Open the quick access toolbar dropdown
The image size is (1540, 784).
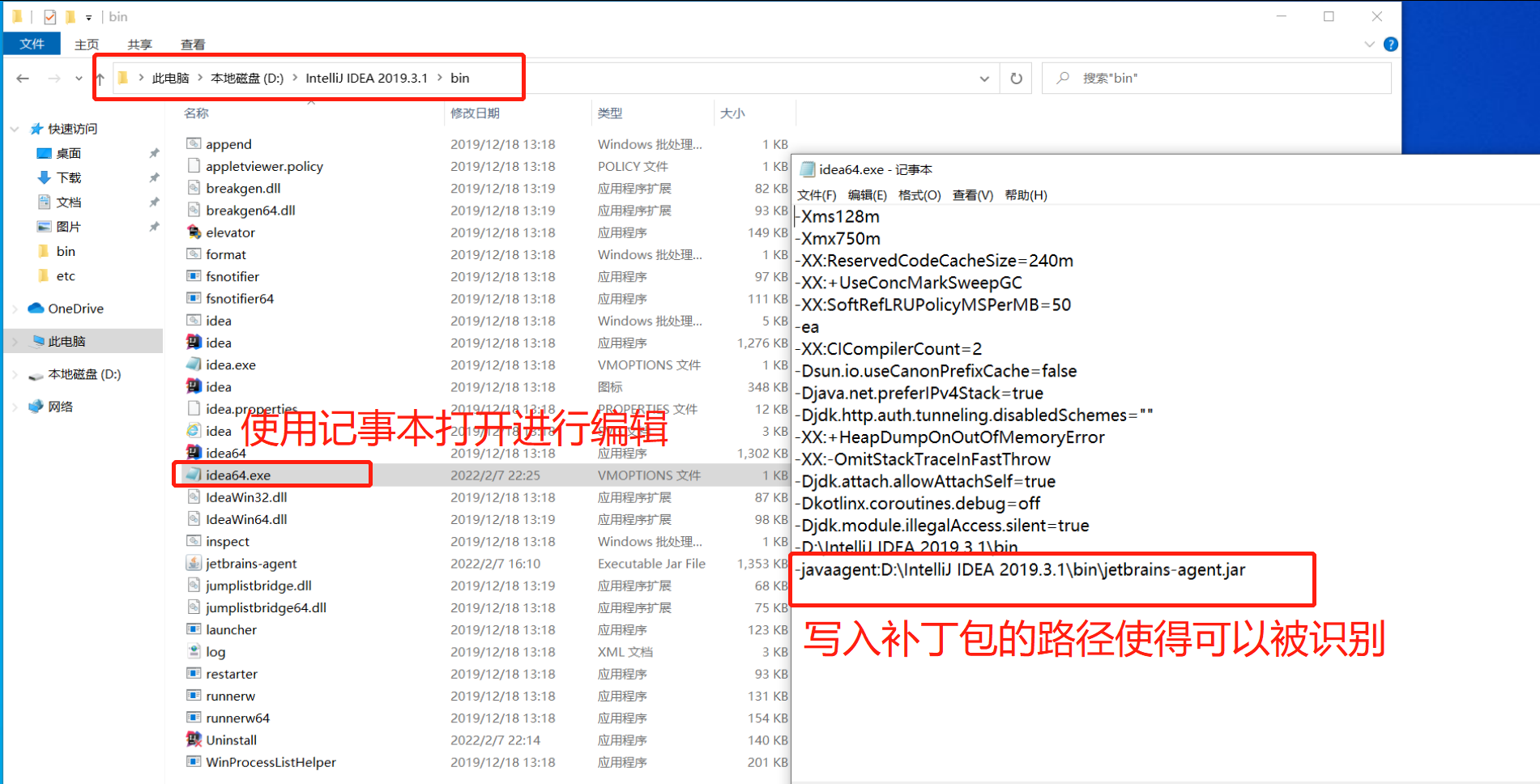click(x=88, y=17)
